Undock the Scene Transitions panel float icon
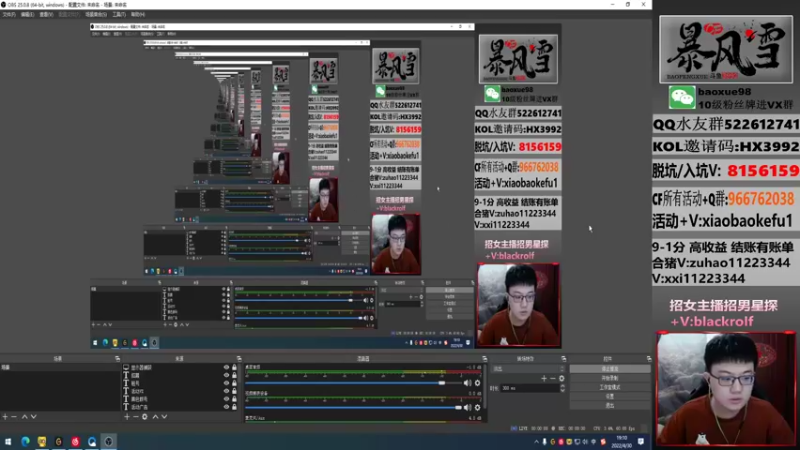The height and width of the screenshot is (450, 800). tap(563, 359)
